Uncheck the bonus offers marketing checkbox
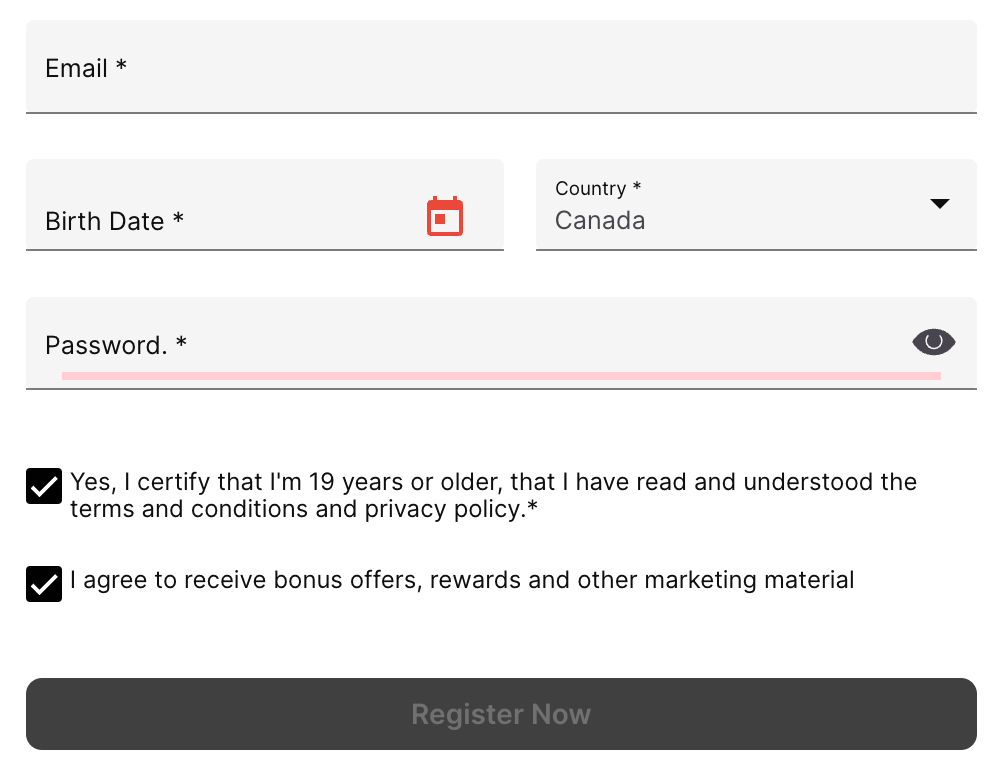This screenshot has height=772, width=1008. click(44, 584)
